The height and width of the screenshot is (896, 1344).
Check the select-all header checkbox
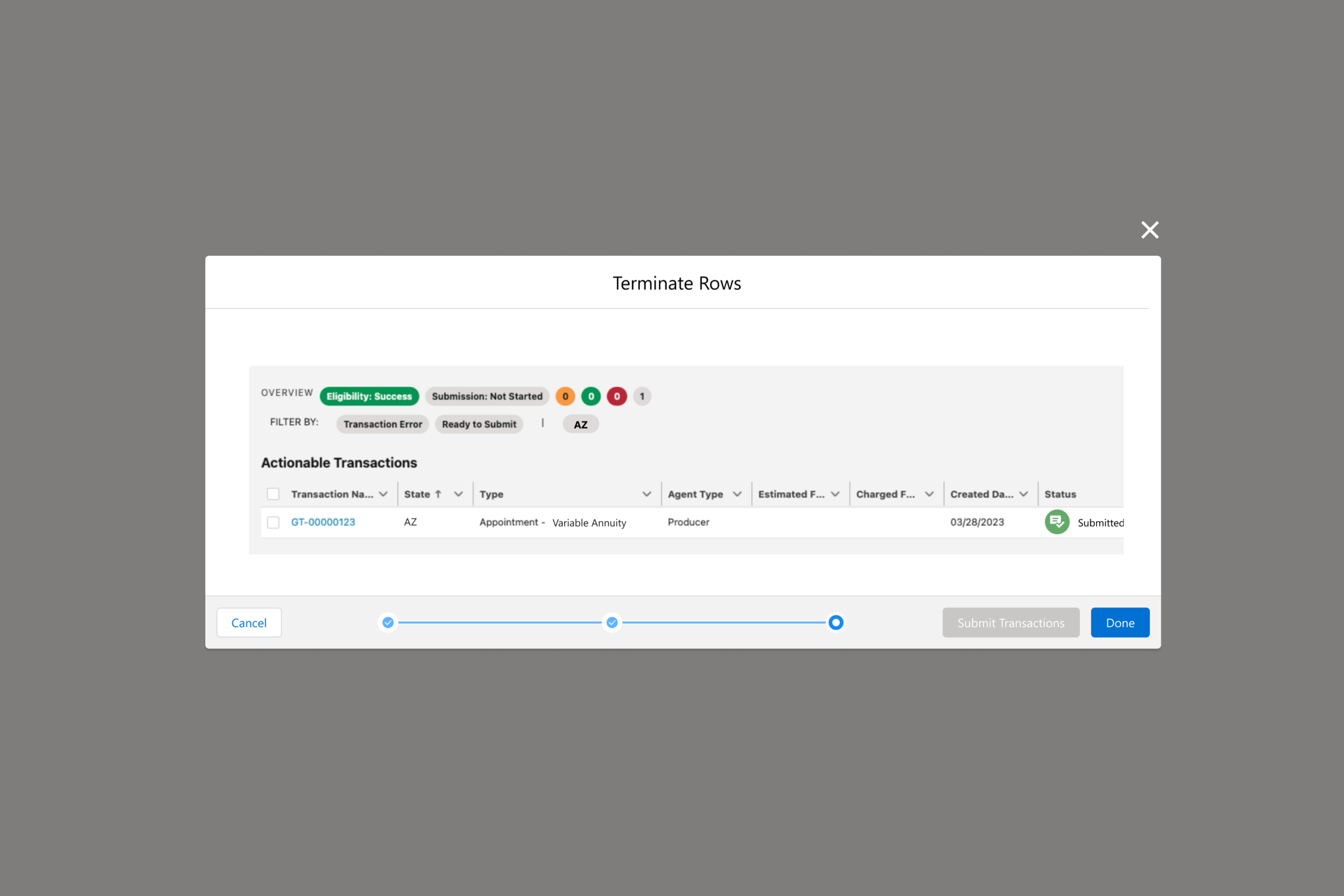(x=273, y=494)
